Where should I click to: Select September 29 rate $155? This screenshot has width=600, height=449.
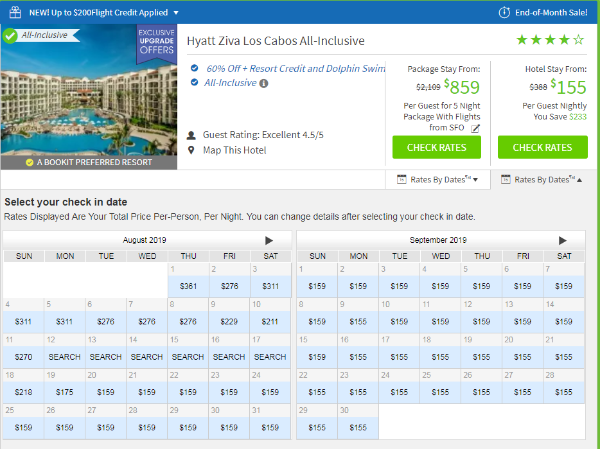click(317, 427)
